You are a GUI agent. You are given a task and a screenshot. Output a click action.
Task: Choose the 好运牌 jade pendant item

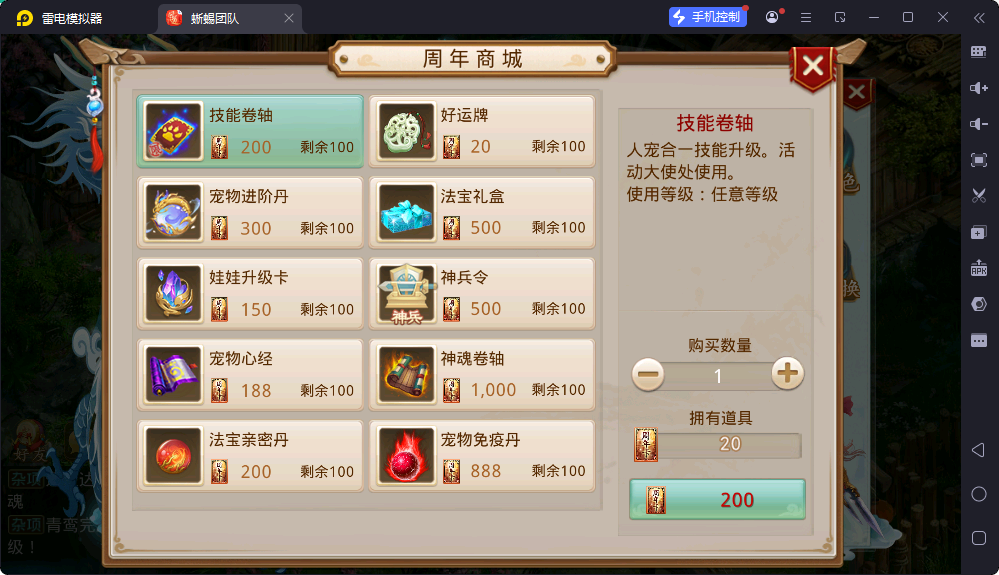[482, 131]
